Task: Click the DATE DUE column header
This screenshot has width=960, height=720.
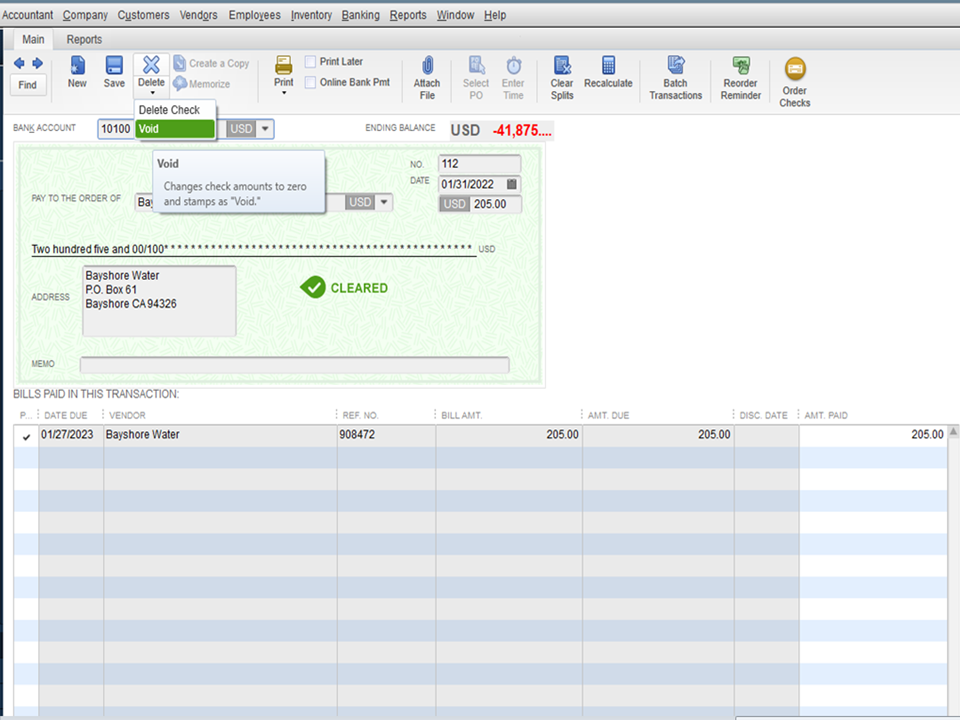Action: (66, 415)
